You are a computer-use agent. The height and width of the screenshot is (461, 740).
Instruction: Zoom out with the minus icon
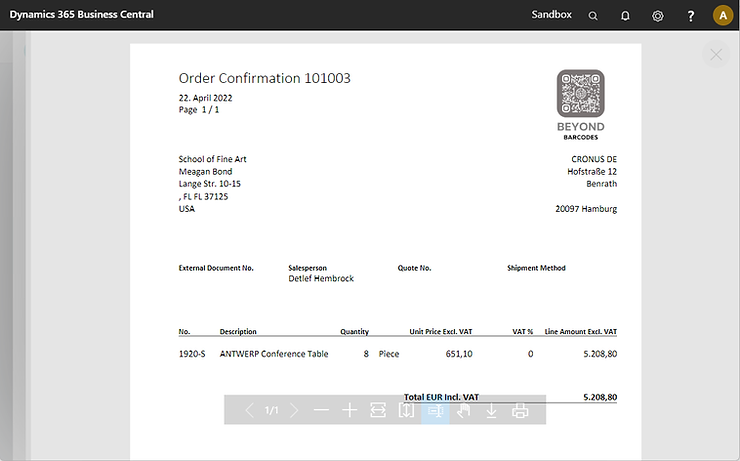point(321,411)
